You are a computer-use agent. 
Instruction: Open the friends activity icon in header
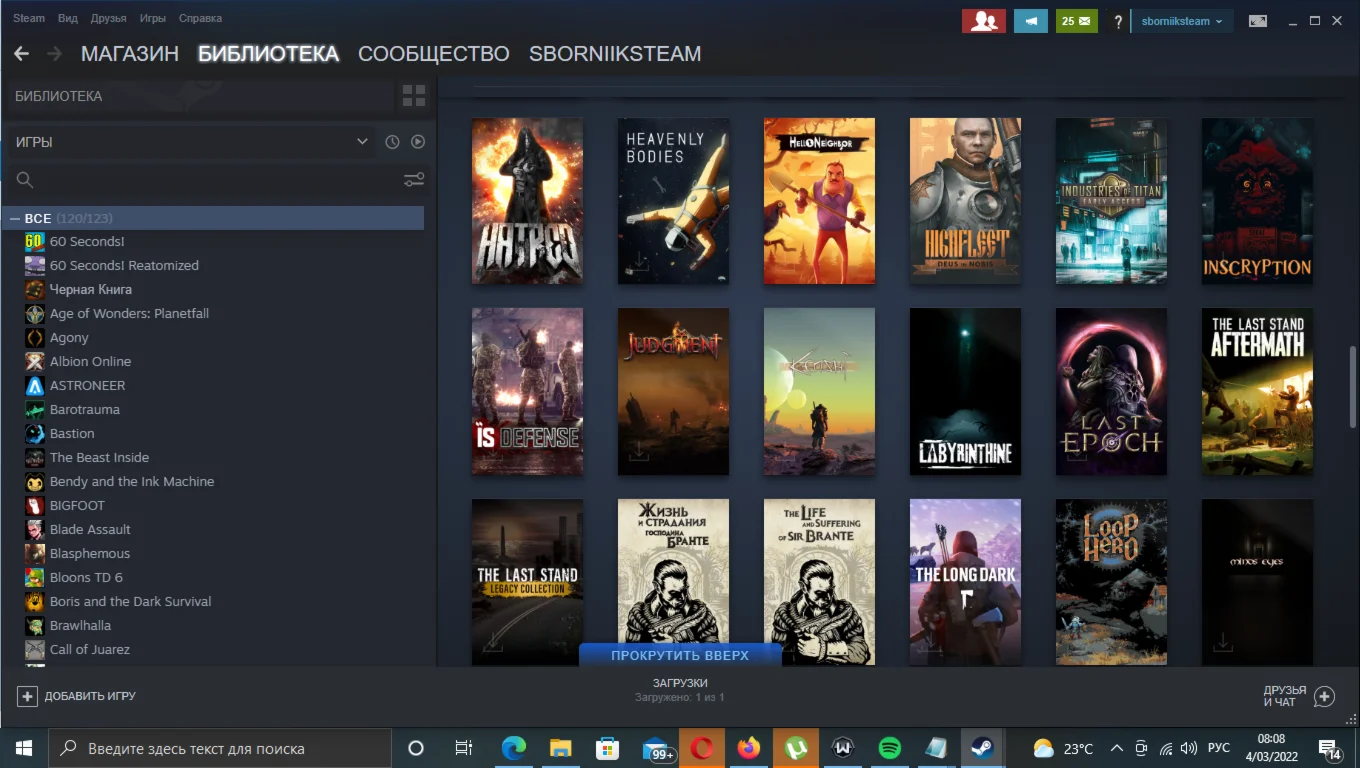point(983,21)
